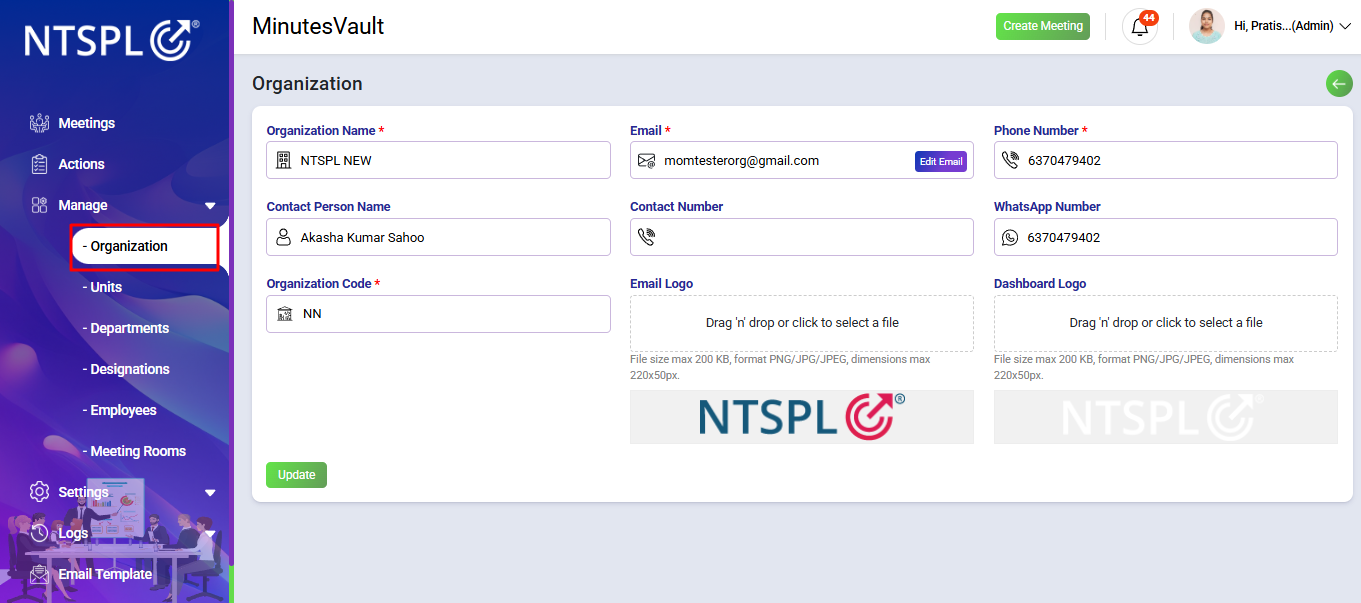Click the Email Template envelope icon
The height and width of the screenshot is (603, 1361).
pyautogui.click(x=39, y=574)
